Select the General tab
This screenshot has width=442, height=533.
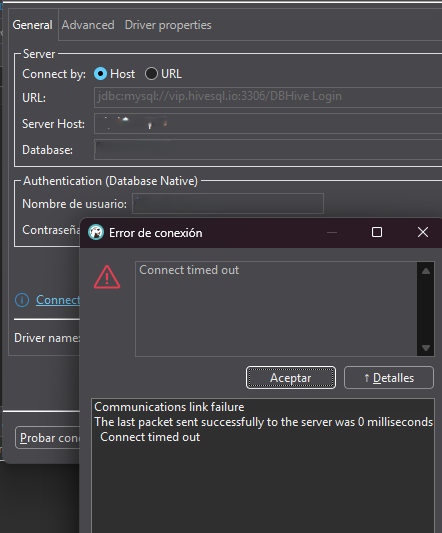pyautogui.click(x=33, y=25)
